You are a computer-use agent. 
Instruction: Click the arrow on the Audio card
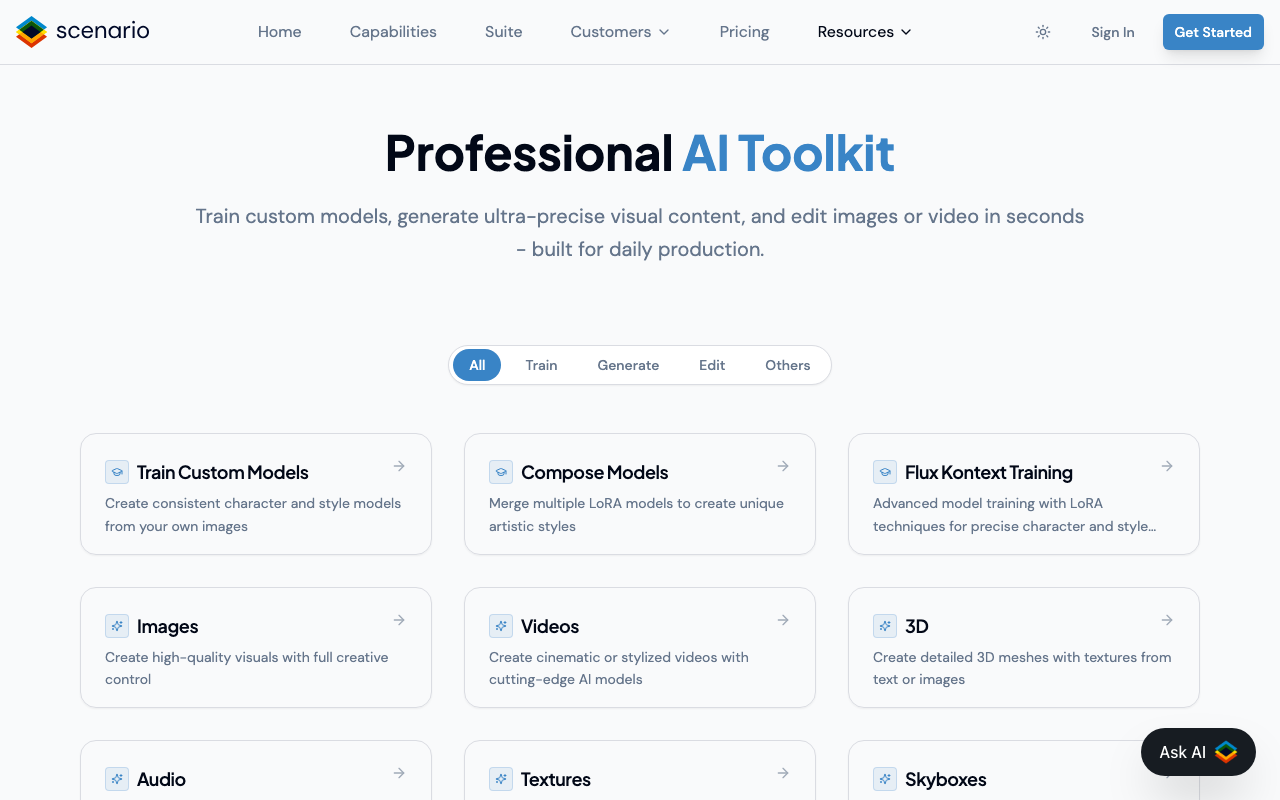click(399, 773)
